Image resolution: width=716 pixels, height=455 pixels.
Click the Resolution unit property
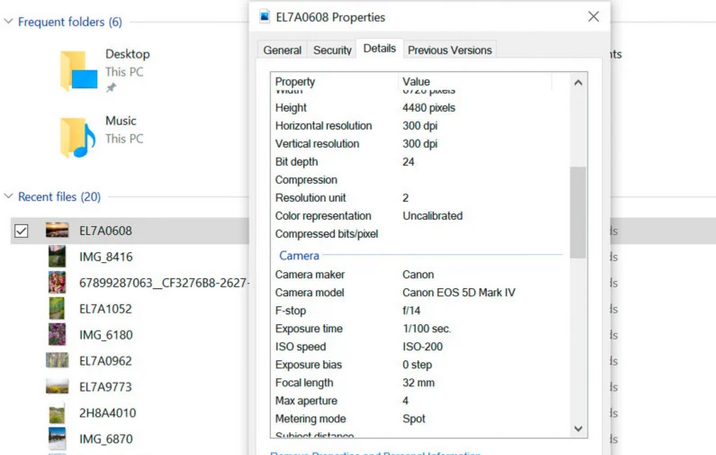pos(311,198)
